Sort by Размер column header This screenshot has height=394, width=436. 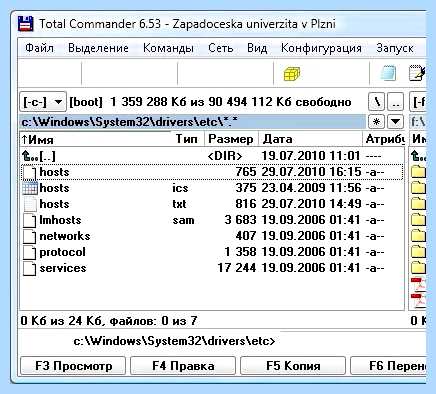click(x=231, y=139)
